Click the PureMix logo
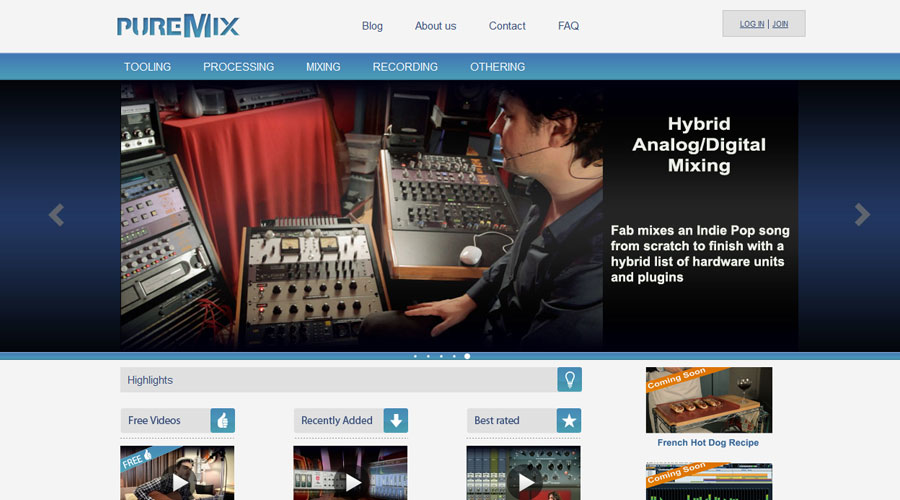Screen dimensions: 900x500 pyautogui.click(x=178, y=26)
